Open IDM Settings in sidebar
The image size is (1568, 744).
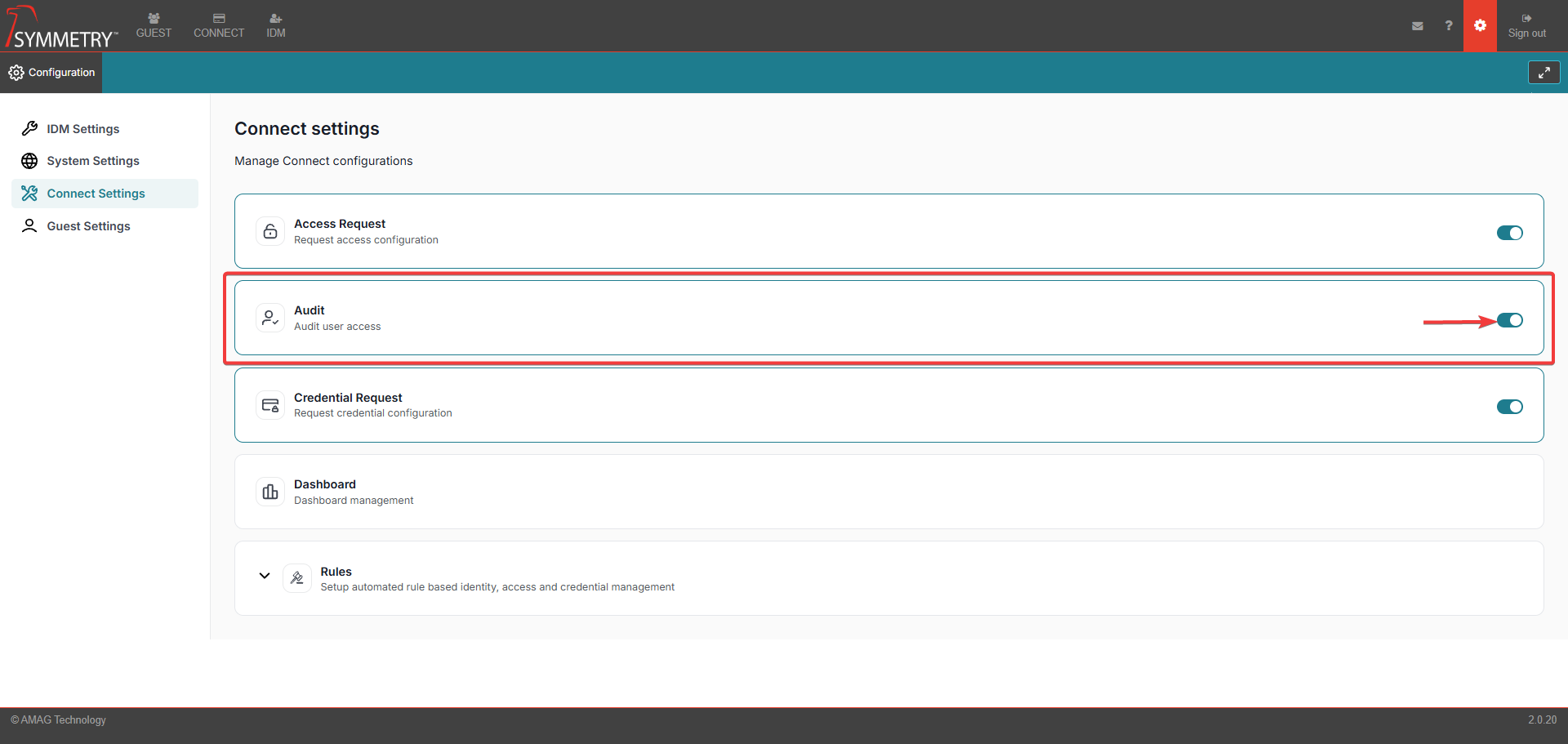pos(83,129)
